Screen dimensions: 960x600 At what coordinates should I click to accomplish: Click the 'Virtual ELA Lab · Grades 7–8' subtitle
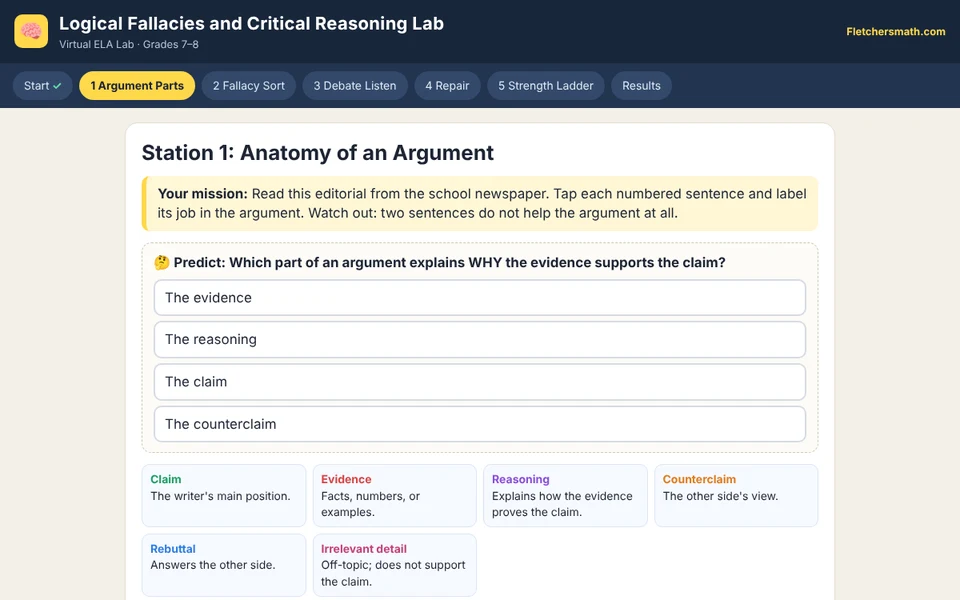[x=129, y=44]
